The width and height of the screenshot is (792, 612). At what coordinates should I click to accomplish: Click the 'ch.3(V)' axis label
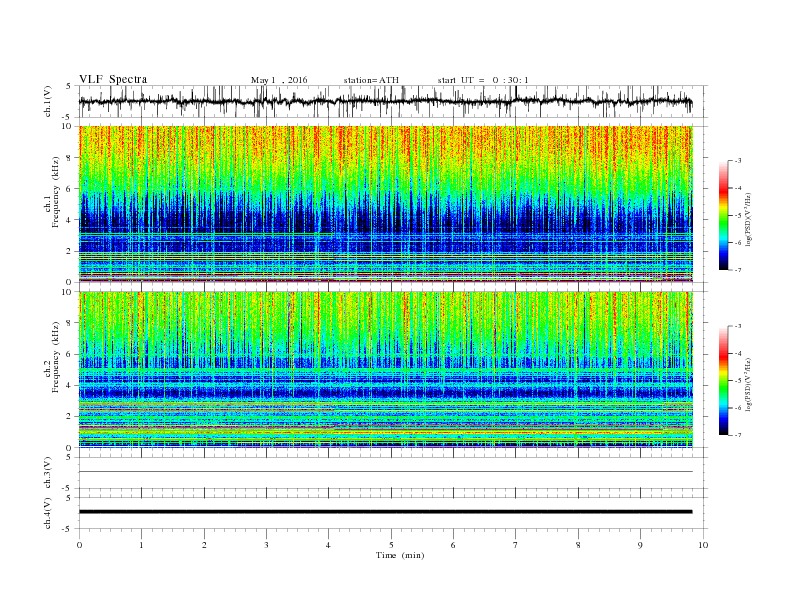pyautogui.click(x=48, y=473)
